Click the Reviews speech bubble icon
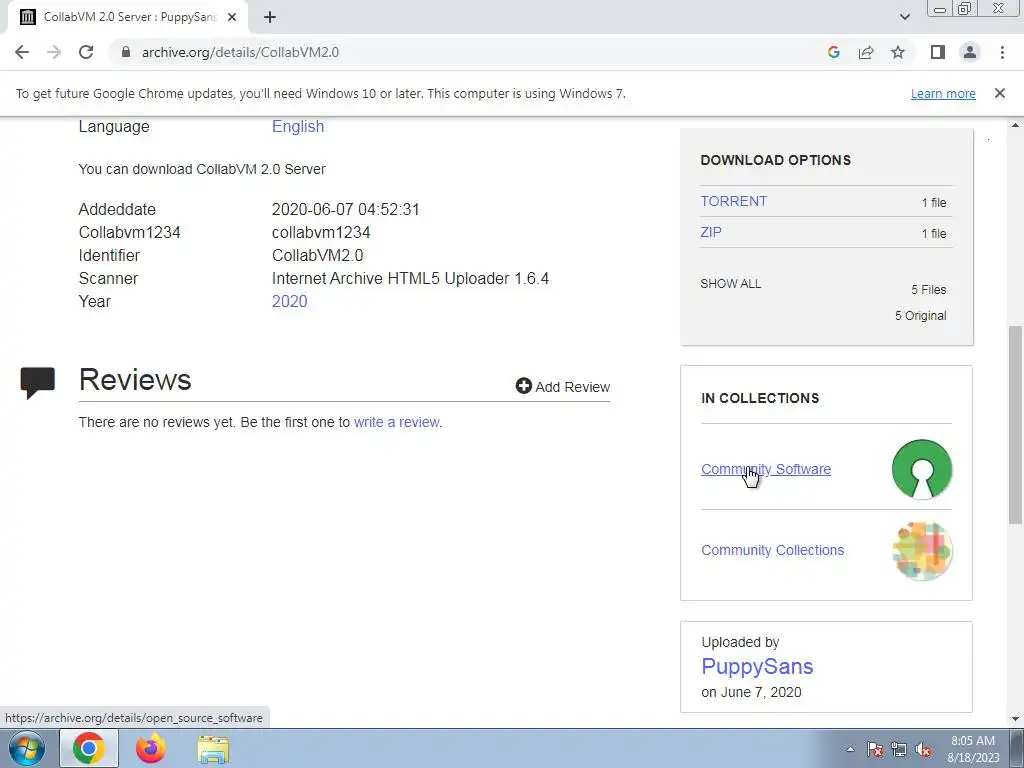The image size is (1024, 768). click(37, 383)
